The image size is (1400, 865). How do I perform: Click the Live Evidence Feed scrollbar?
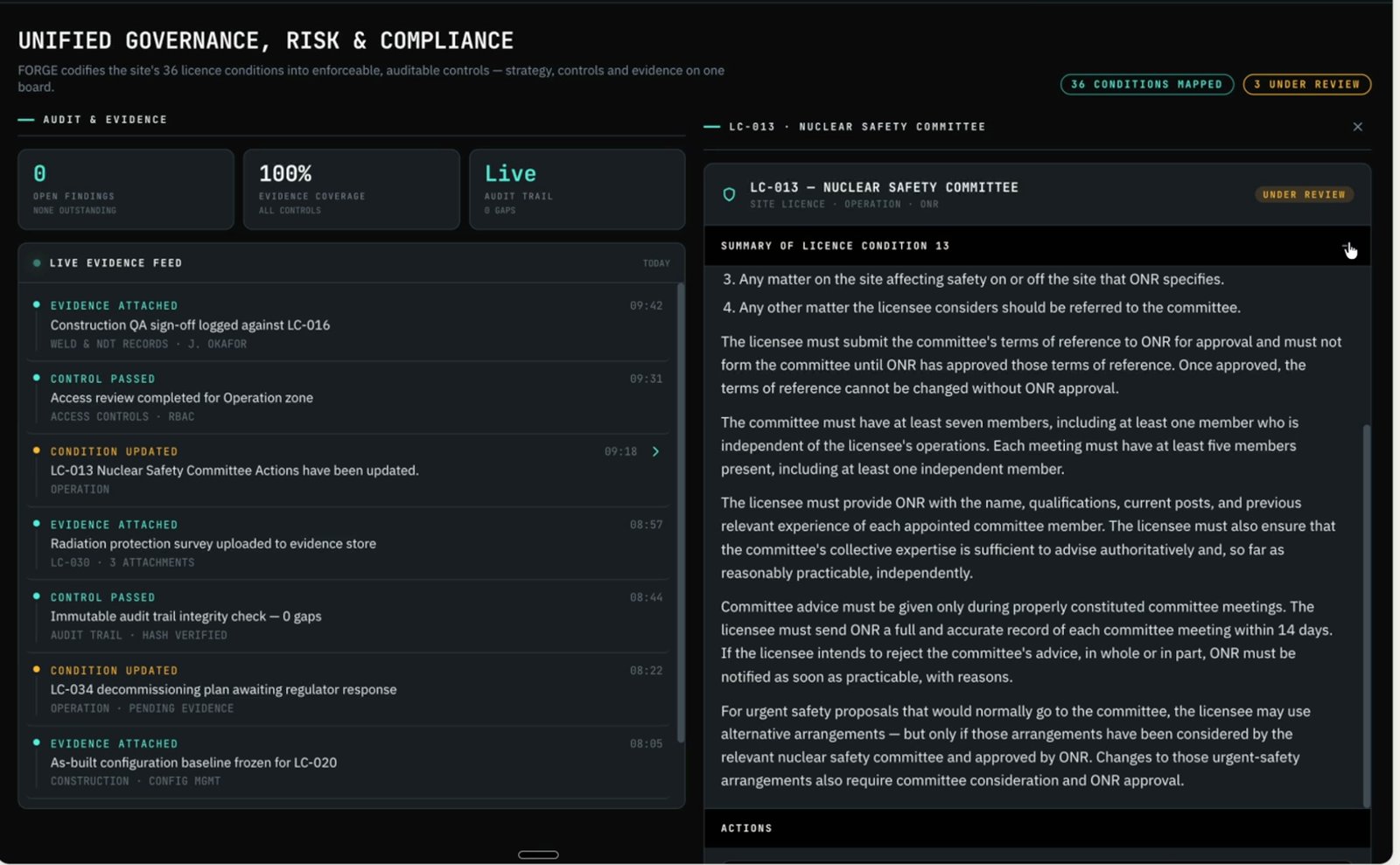(x=680, y=512)
